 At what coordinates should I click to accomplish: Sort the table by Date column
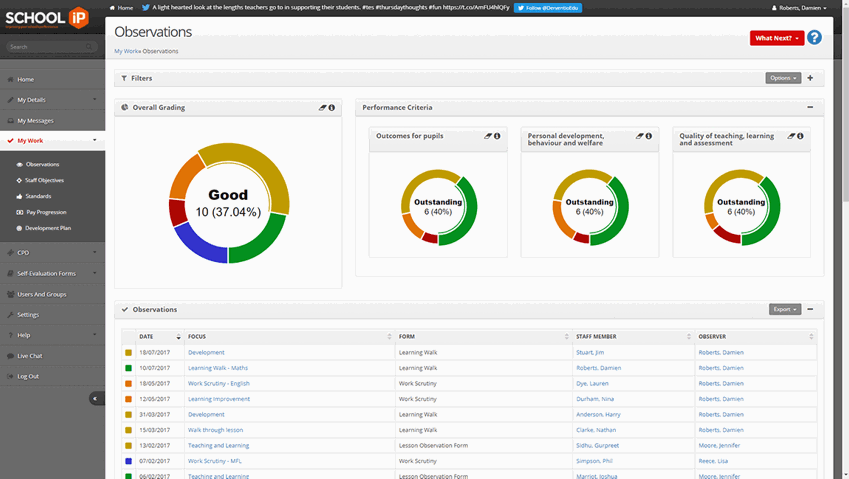[x=160, y=337]
